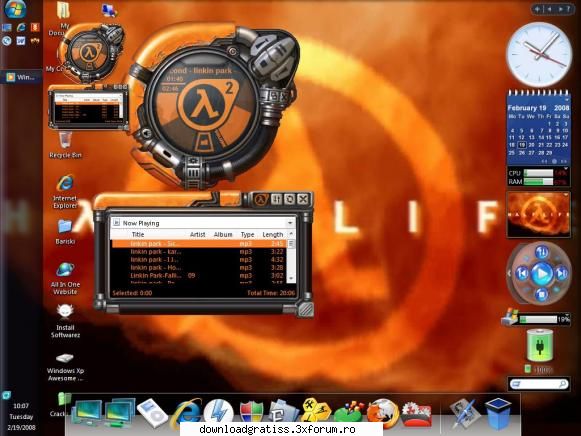This screenshot has height=436, width=581.
Task: Open the My Documents folder icon
Action: pyautogui.click(x=63, y=10)
